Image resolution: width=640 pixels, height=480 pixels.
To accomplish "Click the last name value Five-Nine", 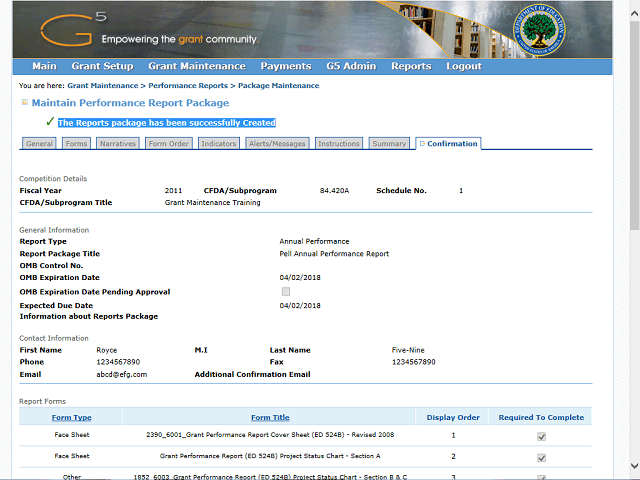I will [x=408, y=350].
